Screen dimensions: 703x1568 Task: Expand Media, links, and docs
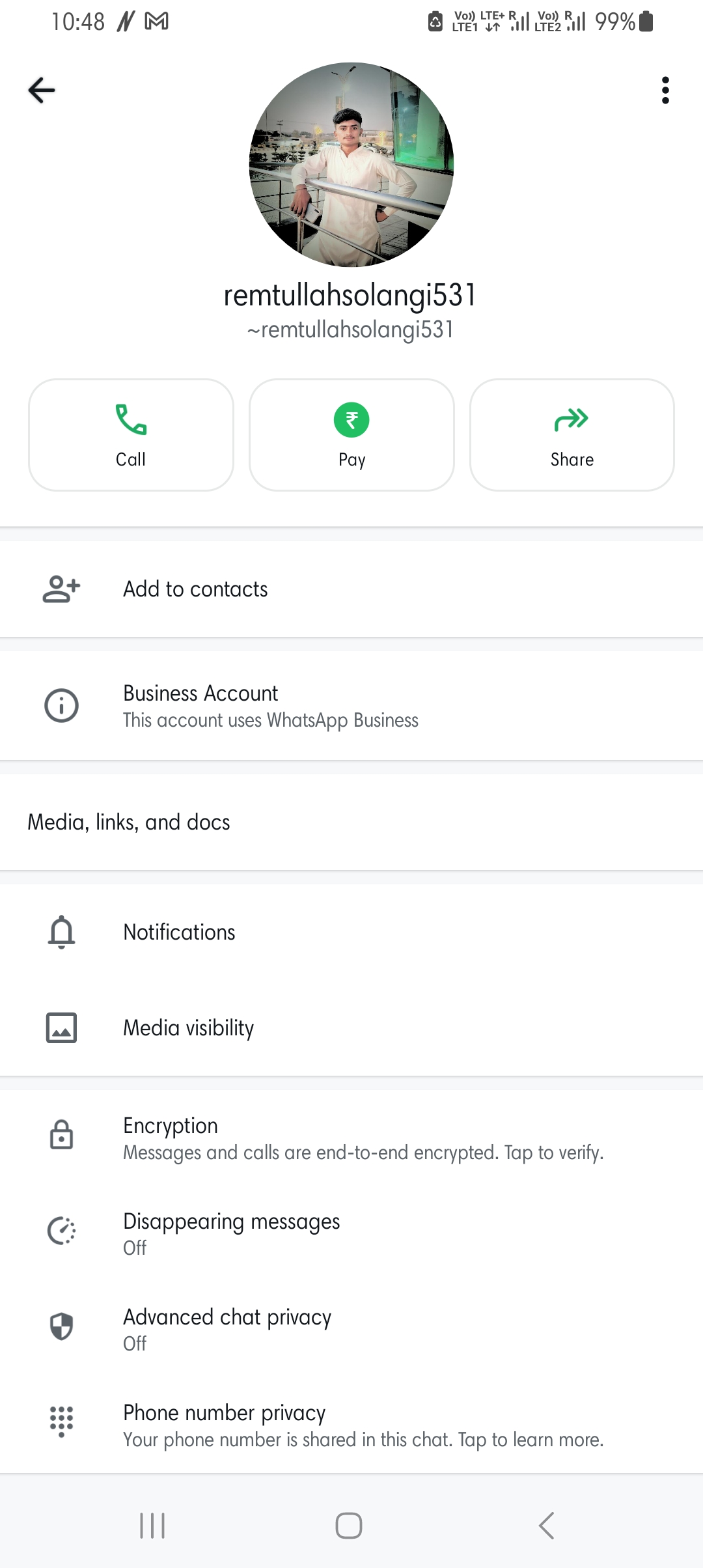[x=129, y=822]
